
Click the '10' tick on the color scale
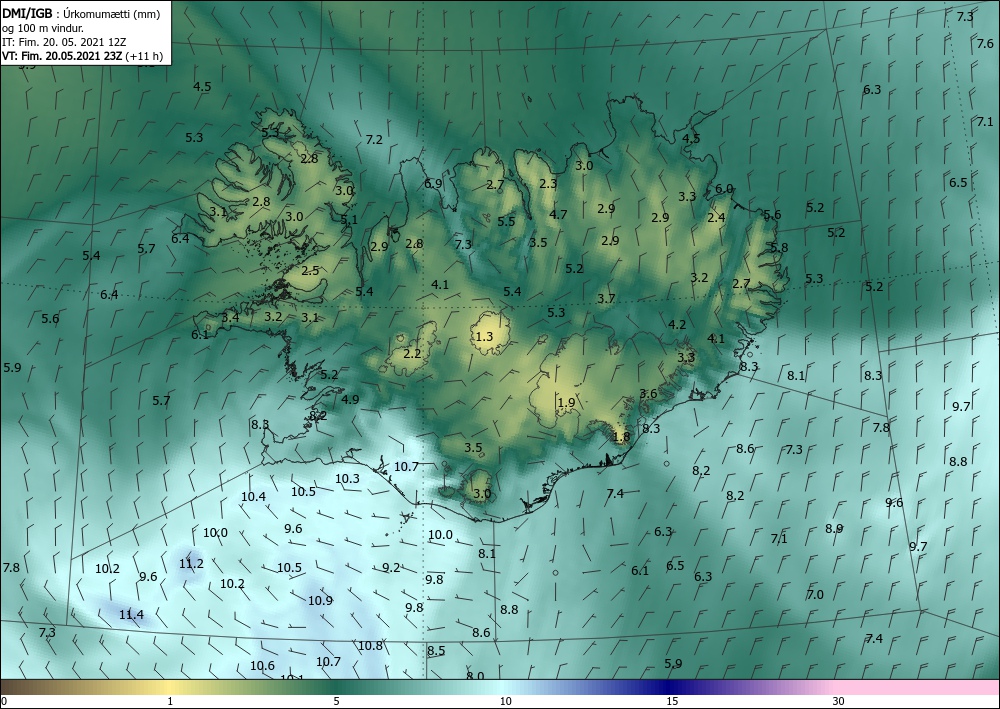click(505, 701)
